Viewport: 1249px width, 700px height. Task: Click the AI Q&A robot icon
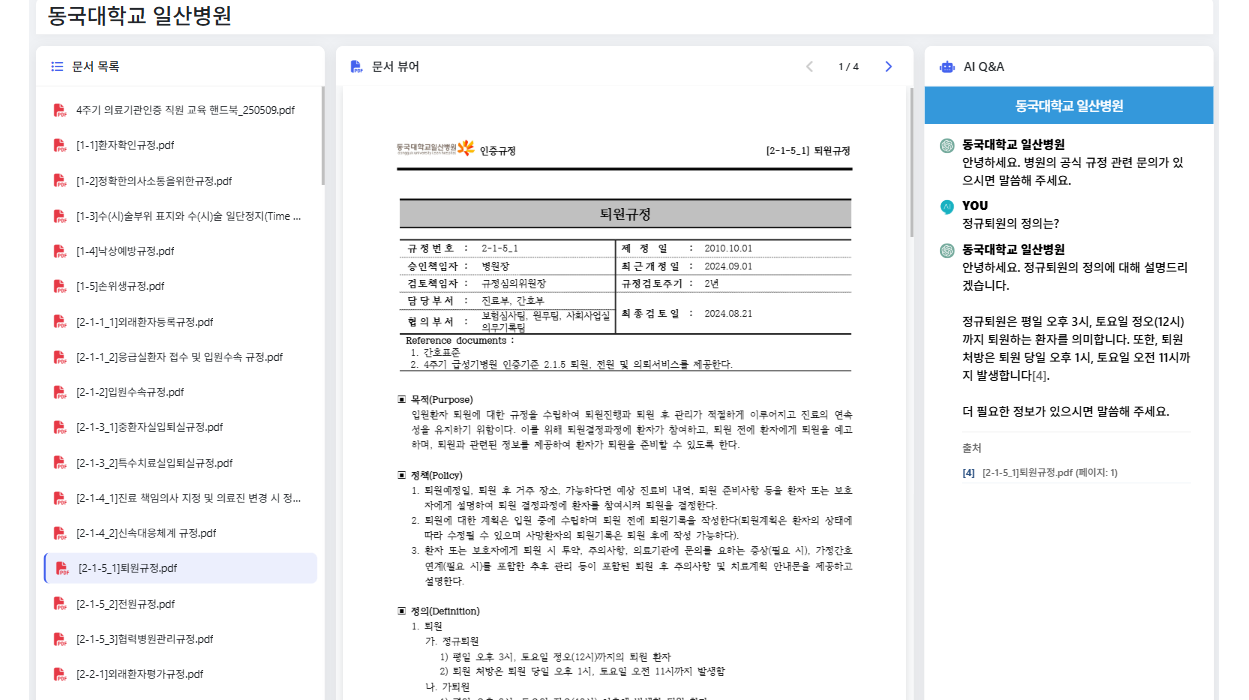click(947, 67)
